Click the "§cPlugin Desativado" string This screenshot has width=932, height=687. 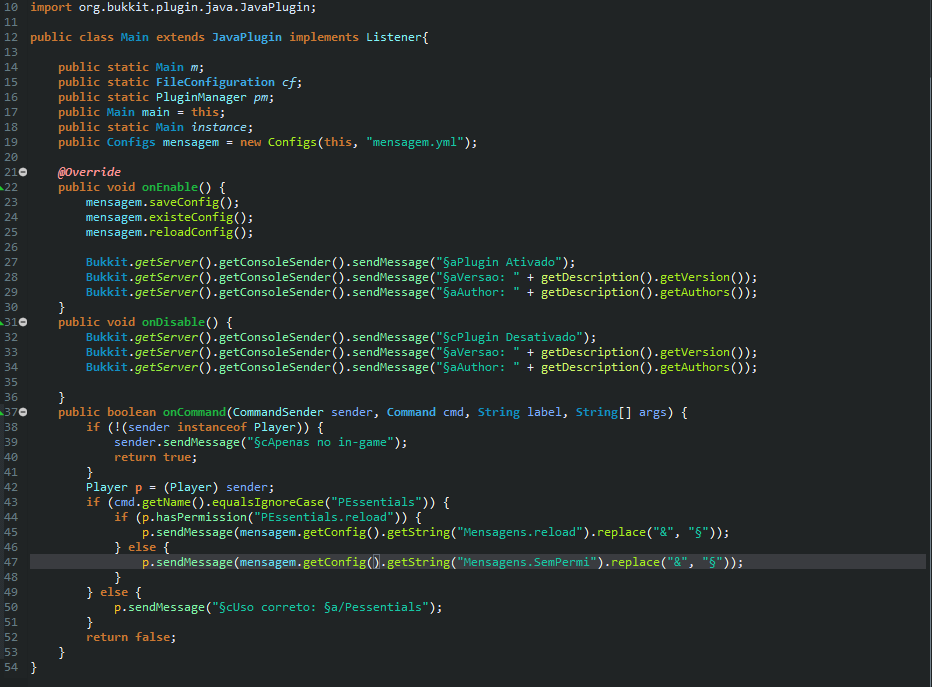[x=512, y=337]
